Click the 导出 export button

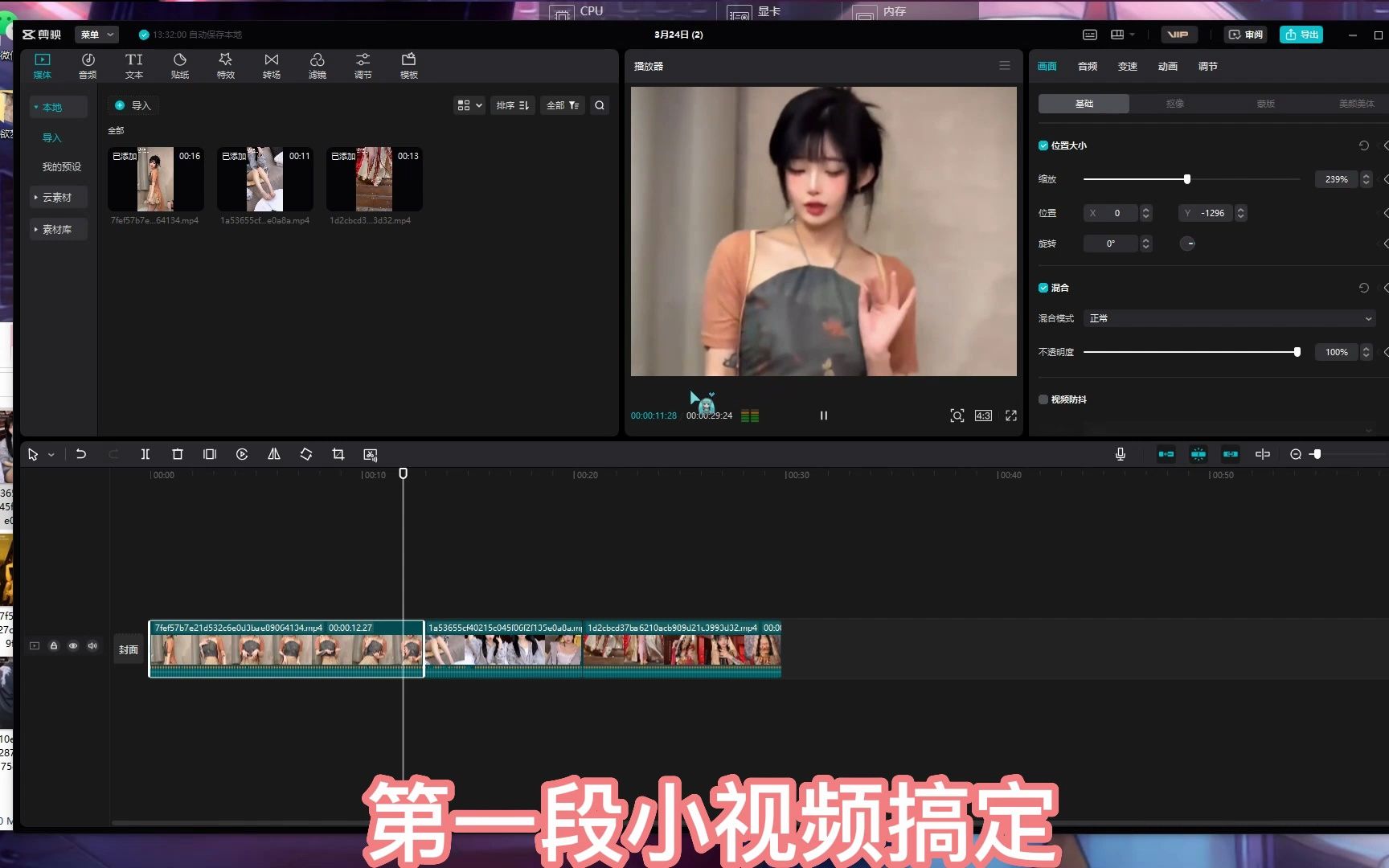[x=1301, y=35]
